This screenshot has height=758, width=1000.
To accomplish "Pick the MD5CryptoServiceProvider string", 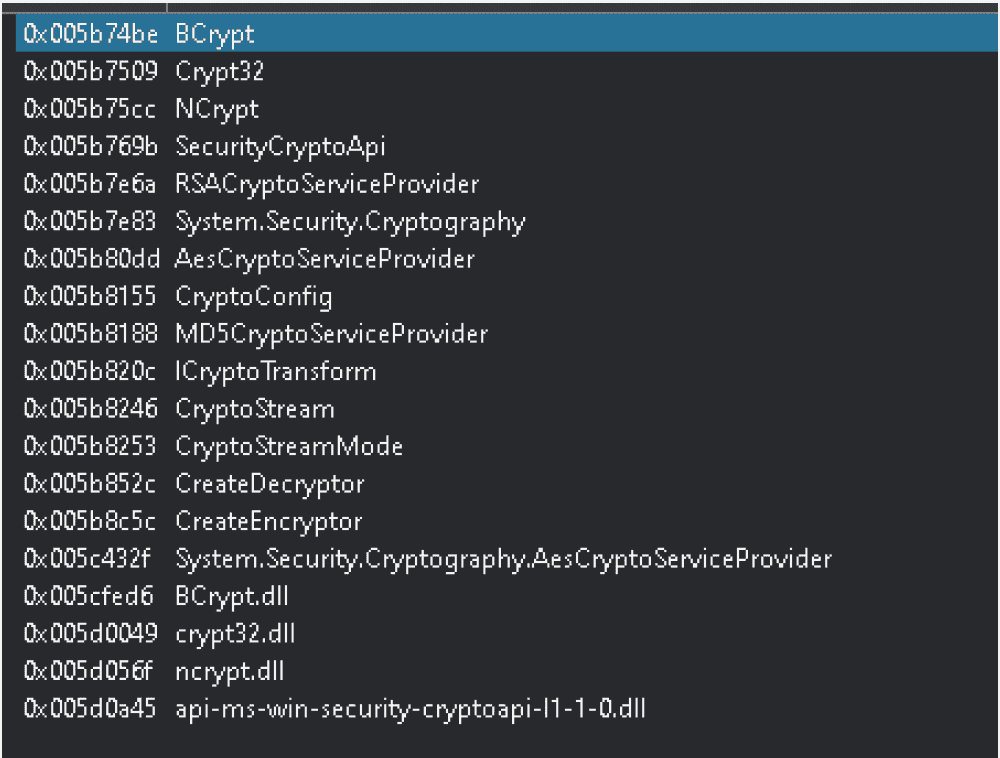I will tap(331, 334).
